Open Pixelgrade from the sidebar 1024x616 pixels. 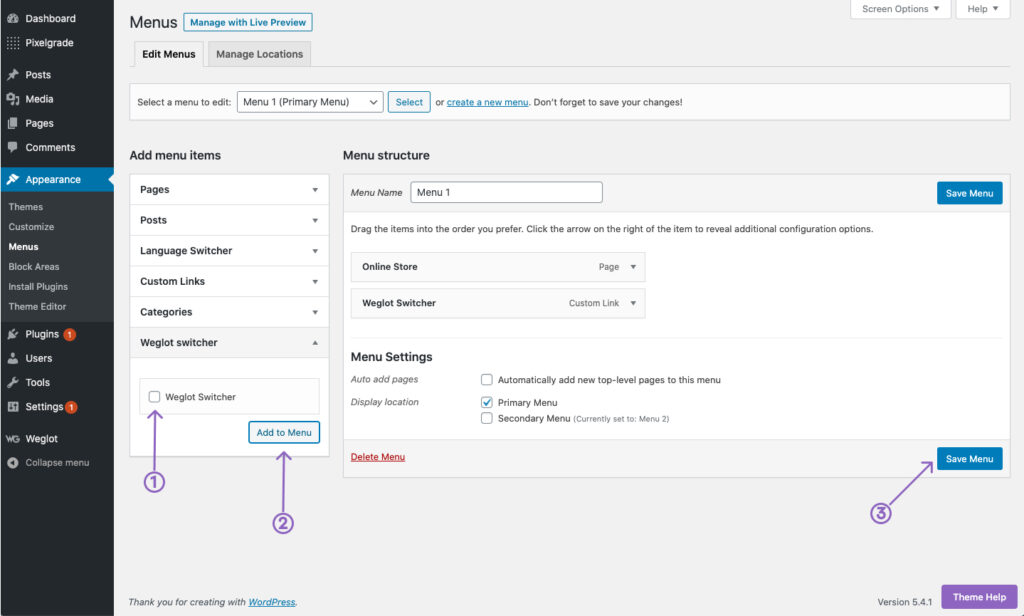coord(49,42)
